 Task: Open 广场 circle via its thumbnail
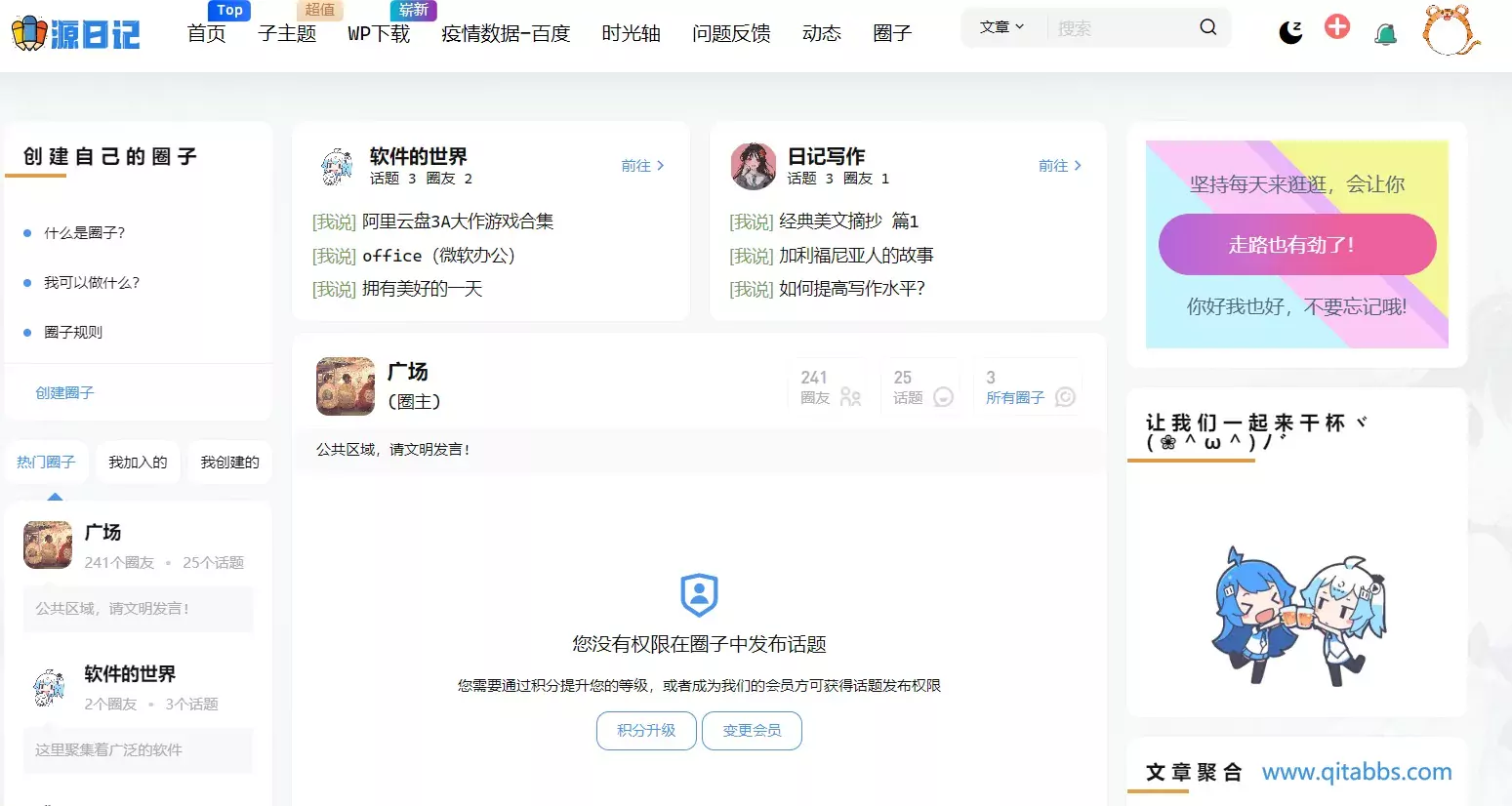click(x=47, y=545)
